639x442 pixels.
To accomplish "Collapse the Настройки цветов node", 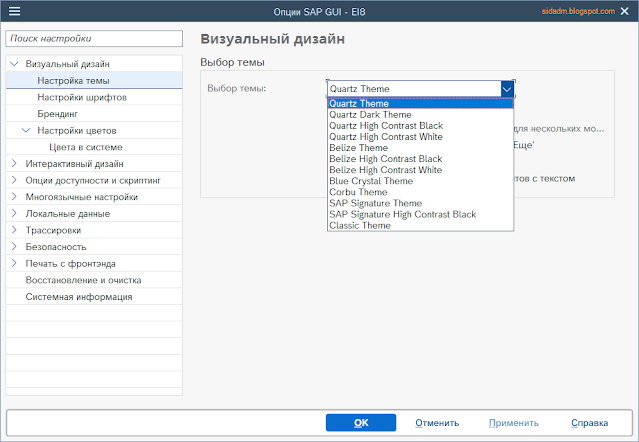I will point(26,130).
